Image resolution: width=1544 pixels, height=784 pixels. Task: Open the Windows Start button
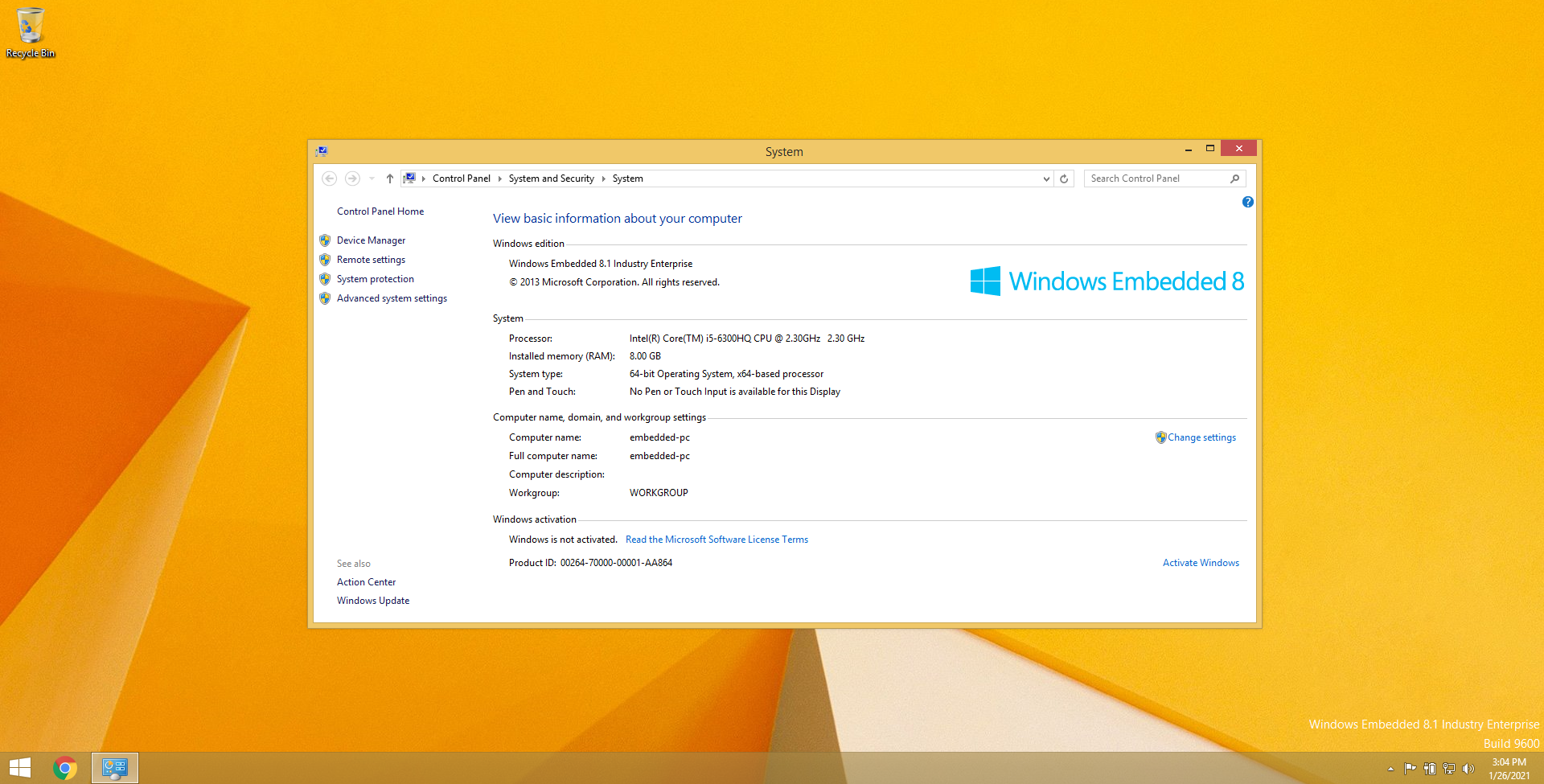pos(20,768)
